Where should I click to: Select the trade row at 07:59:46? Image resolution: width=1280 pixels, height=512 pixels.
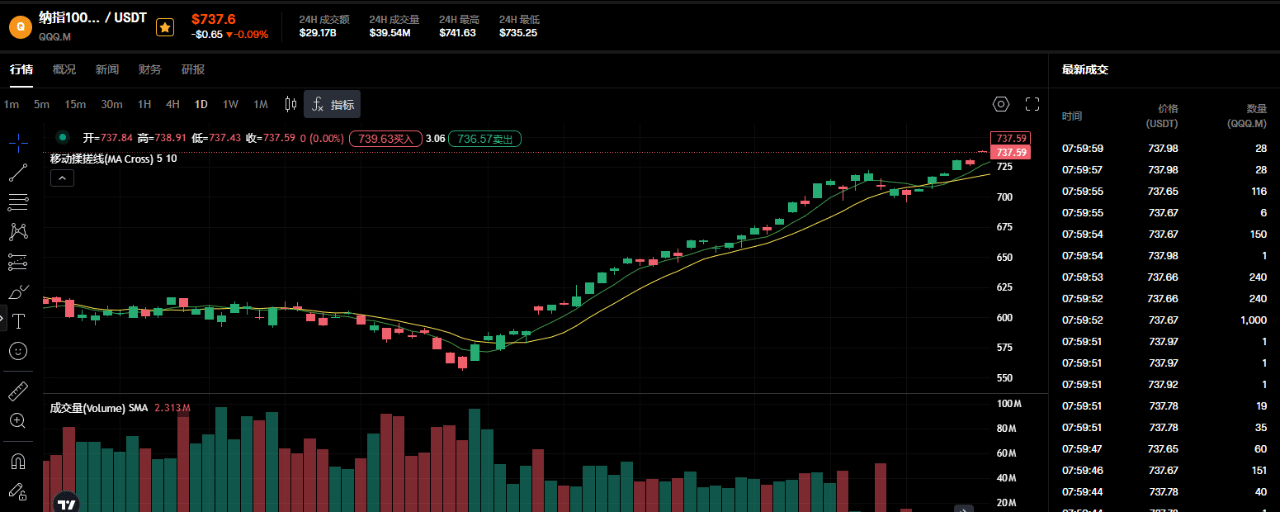pyautogui.click(x=1164, y=470)
